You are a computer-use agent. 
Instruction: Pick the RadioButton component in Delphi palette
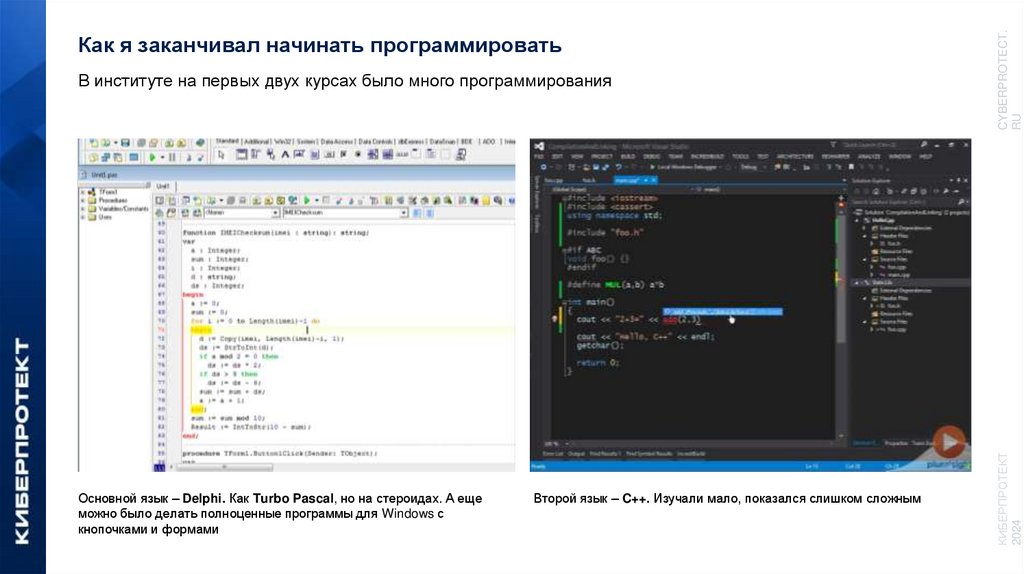pyautogui.click(x=358, y=155)
